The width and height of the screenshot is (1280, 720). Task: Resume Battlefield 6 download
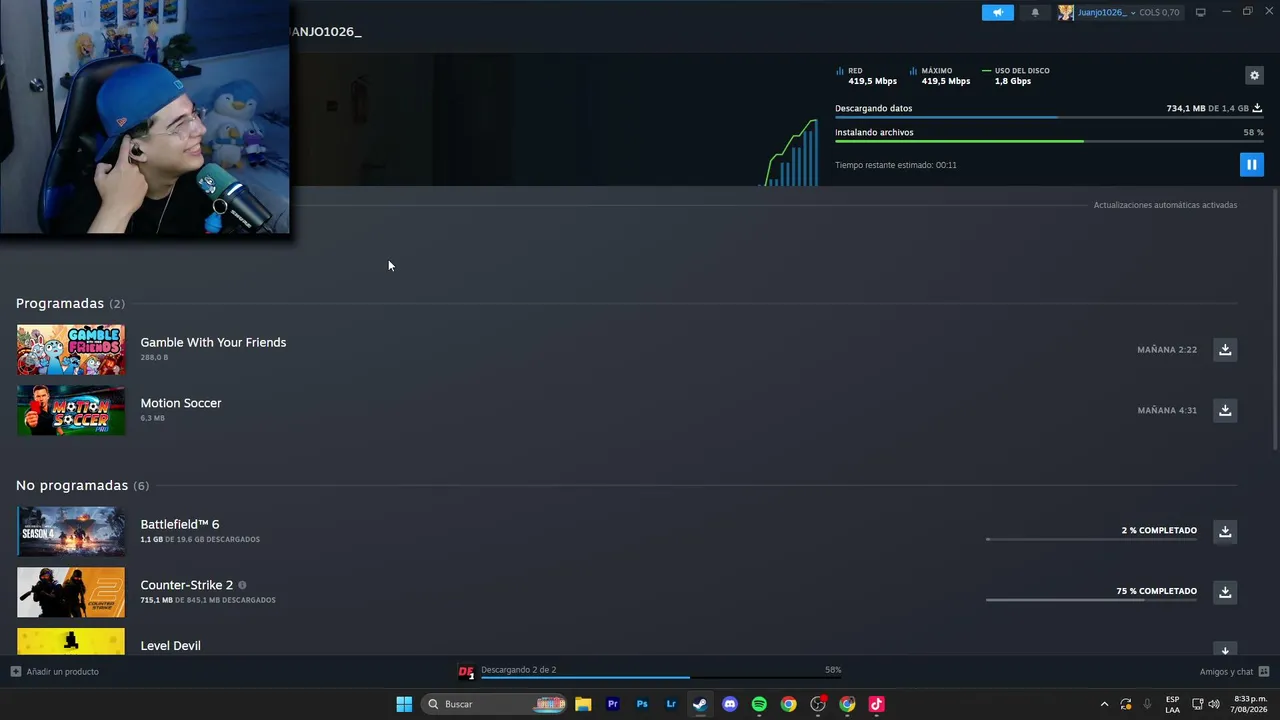pyautogui.click(x=1225, y=531)
